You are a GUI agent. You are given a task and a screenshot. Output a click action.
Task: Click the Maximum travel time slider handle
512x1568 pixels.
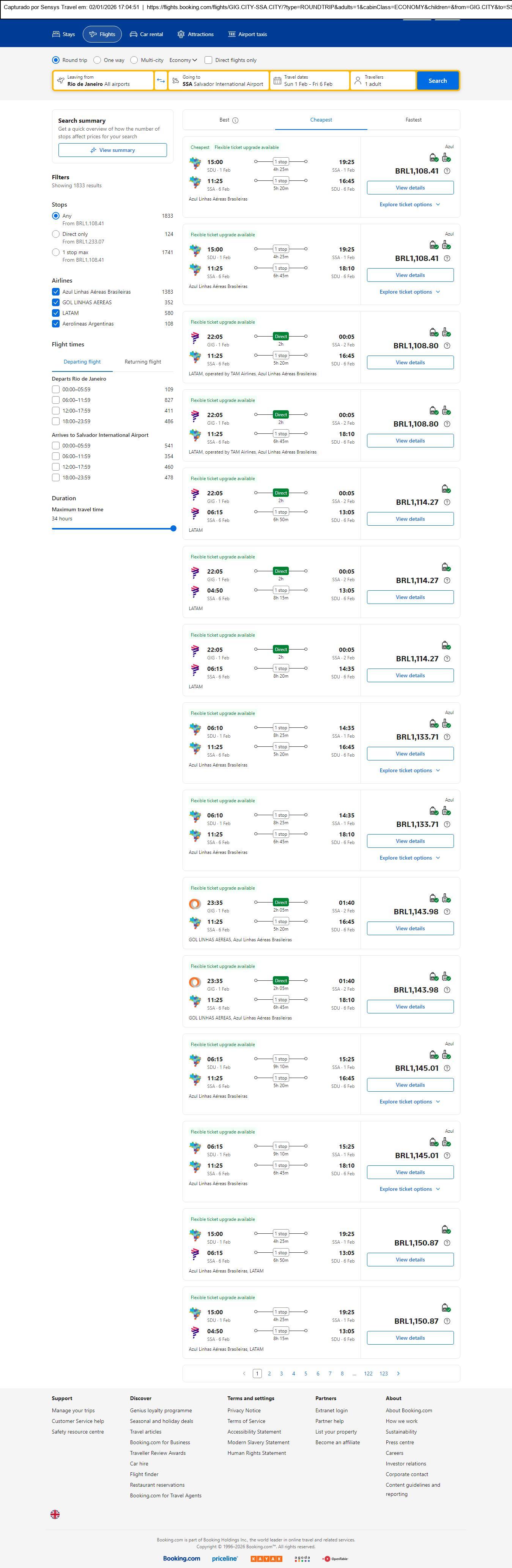pos(173,528)
